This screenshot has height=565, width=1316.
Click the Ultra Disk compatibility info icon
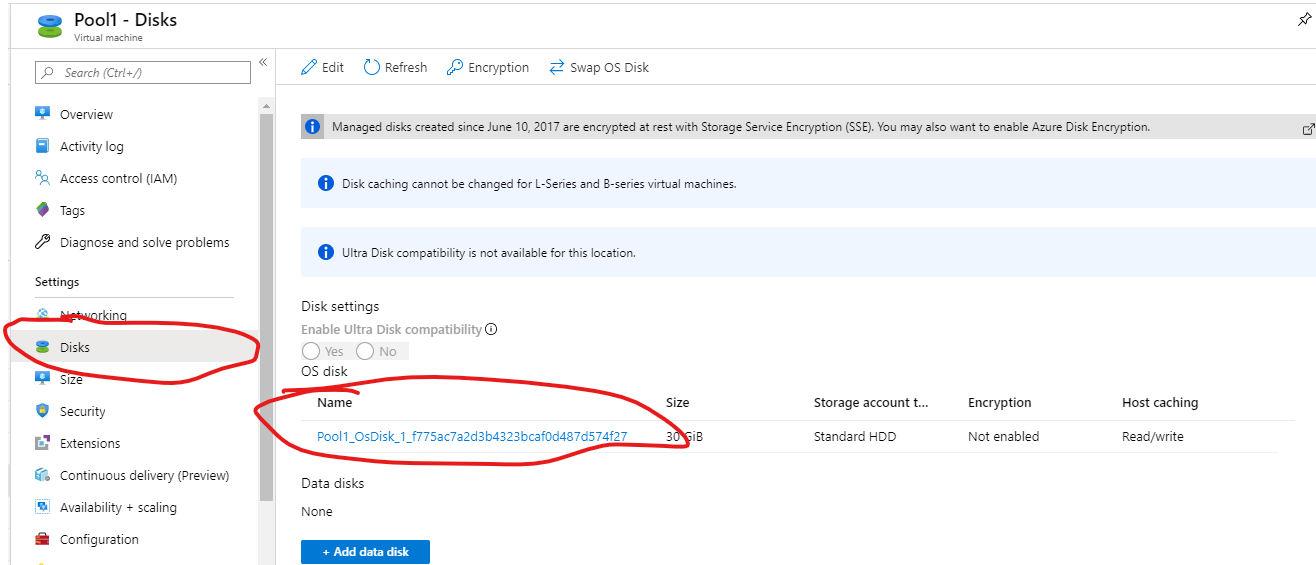pos(491,330)
